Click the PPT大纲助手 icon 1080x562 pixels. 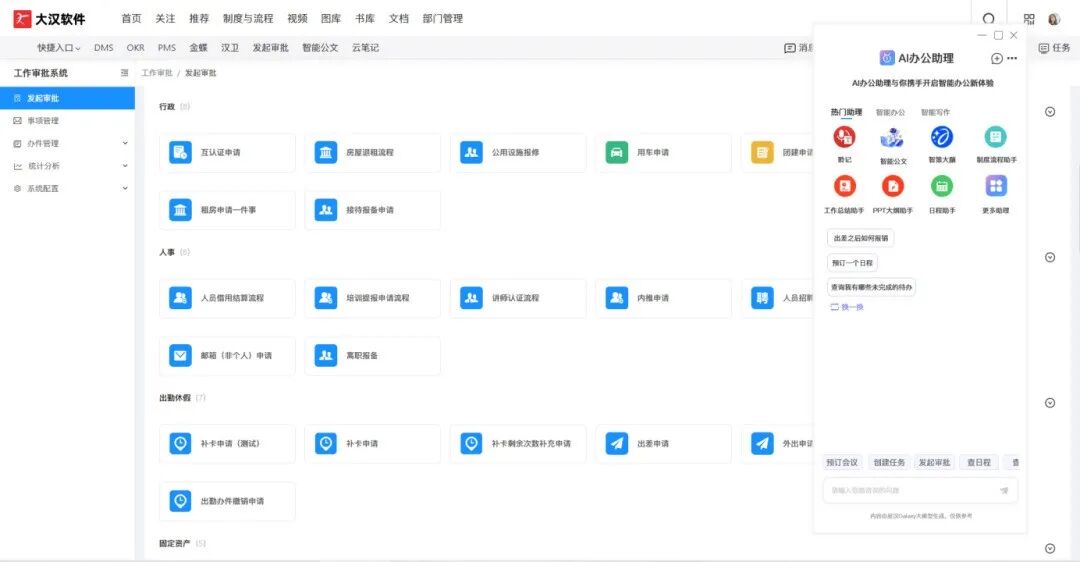[x=892, y=186]
